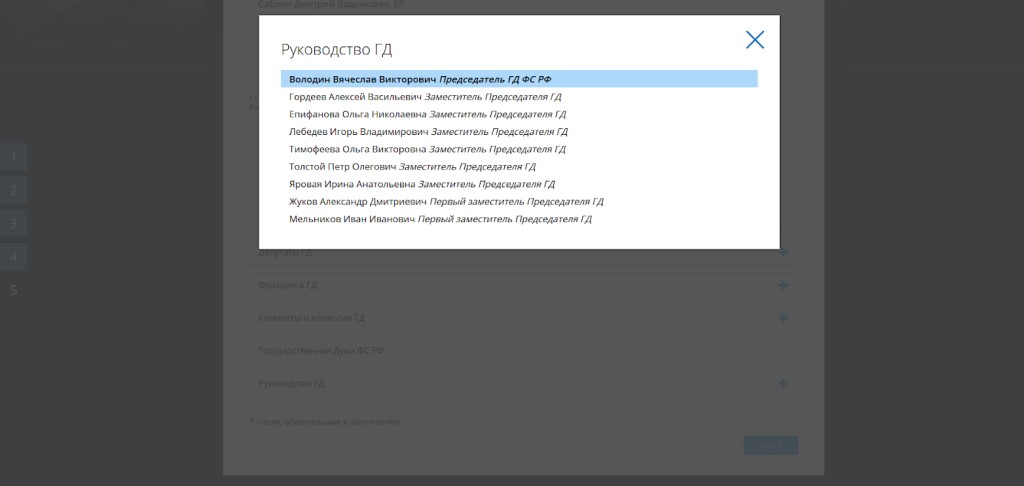This screenshot has height=486, width=1024.
Task: Expand Фракции в ГД plus icon
Action: (x=783, y=285)
